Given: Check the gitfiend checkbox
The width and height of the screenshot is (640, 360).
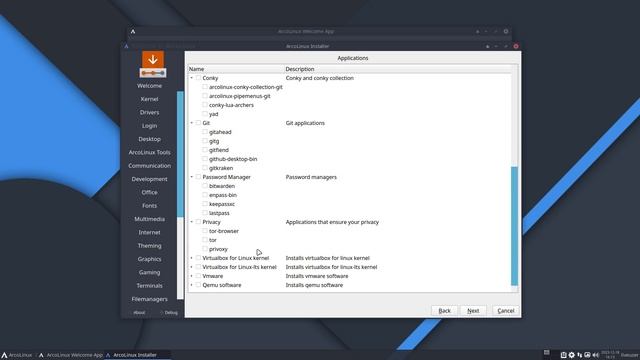Looking at the screenshot, I should coord(205,150).
